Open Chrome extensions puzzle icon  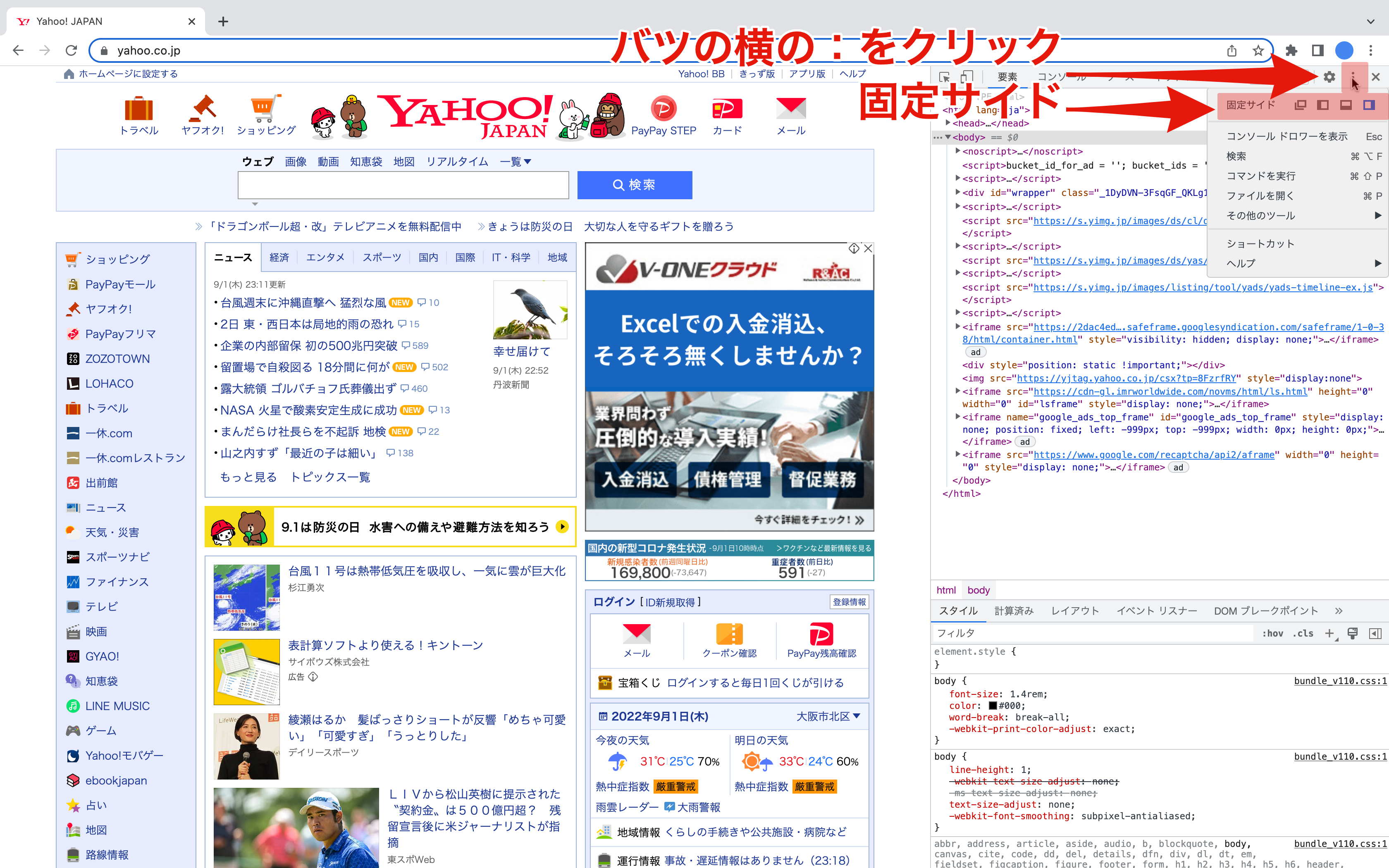pyautogui.click(x=1291, y=50)
